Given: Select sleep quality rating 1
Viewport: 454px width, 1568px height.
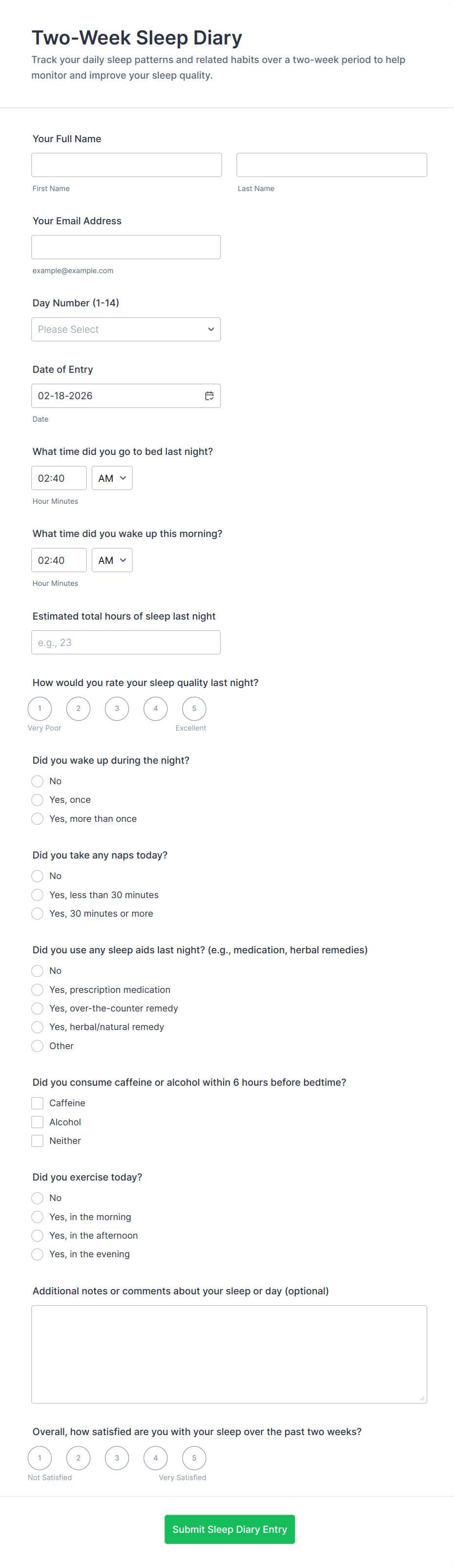Looking at the screenshot, I should click(x=40, y=709).
